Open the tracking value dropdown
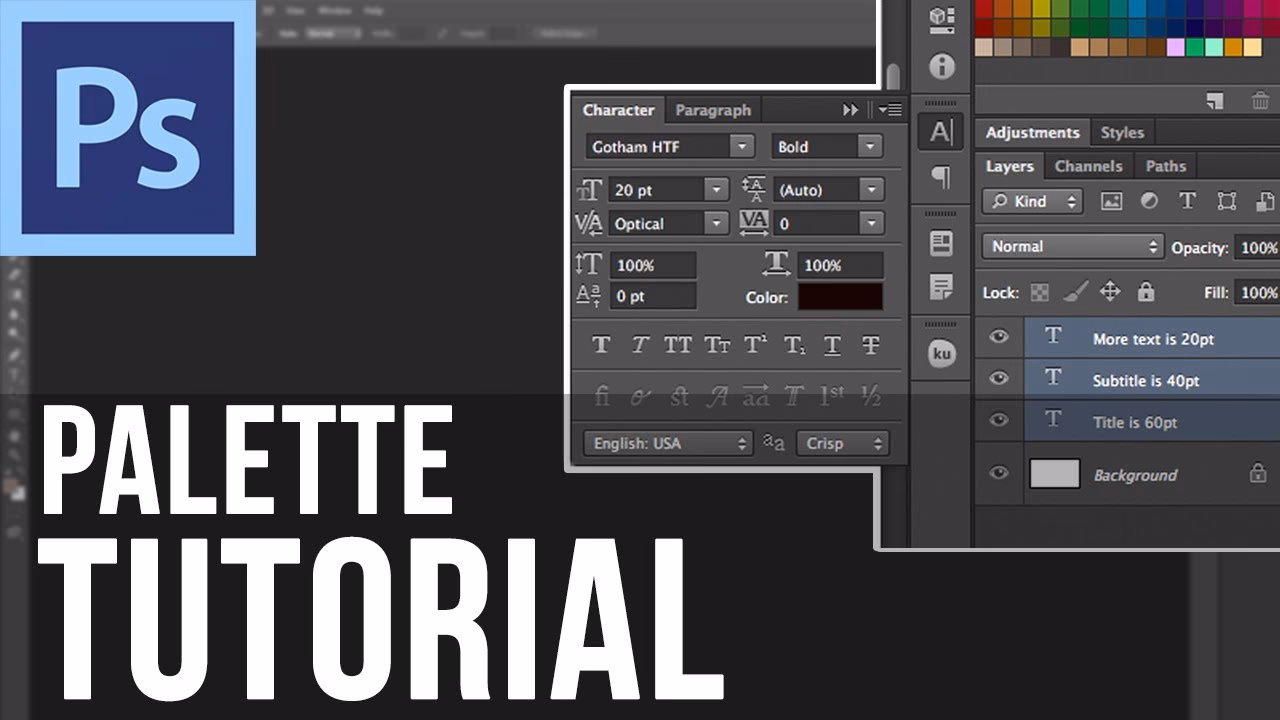The height and width of the screenshot is (720, 1280). point(872,223)
